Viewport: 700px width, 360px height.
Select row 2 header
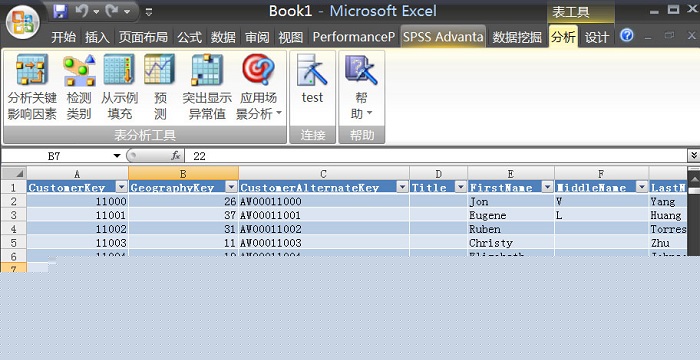click(13, 201)
